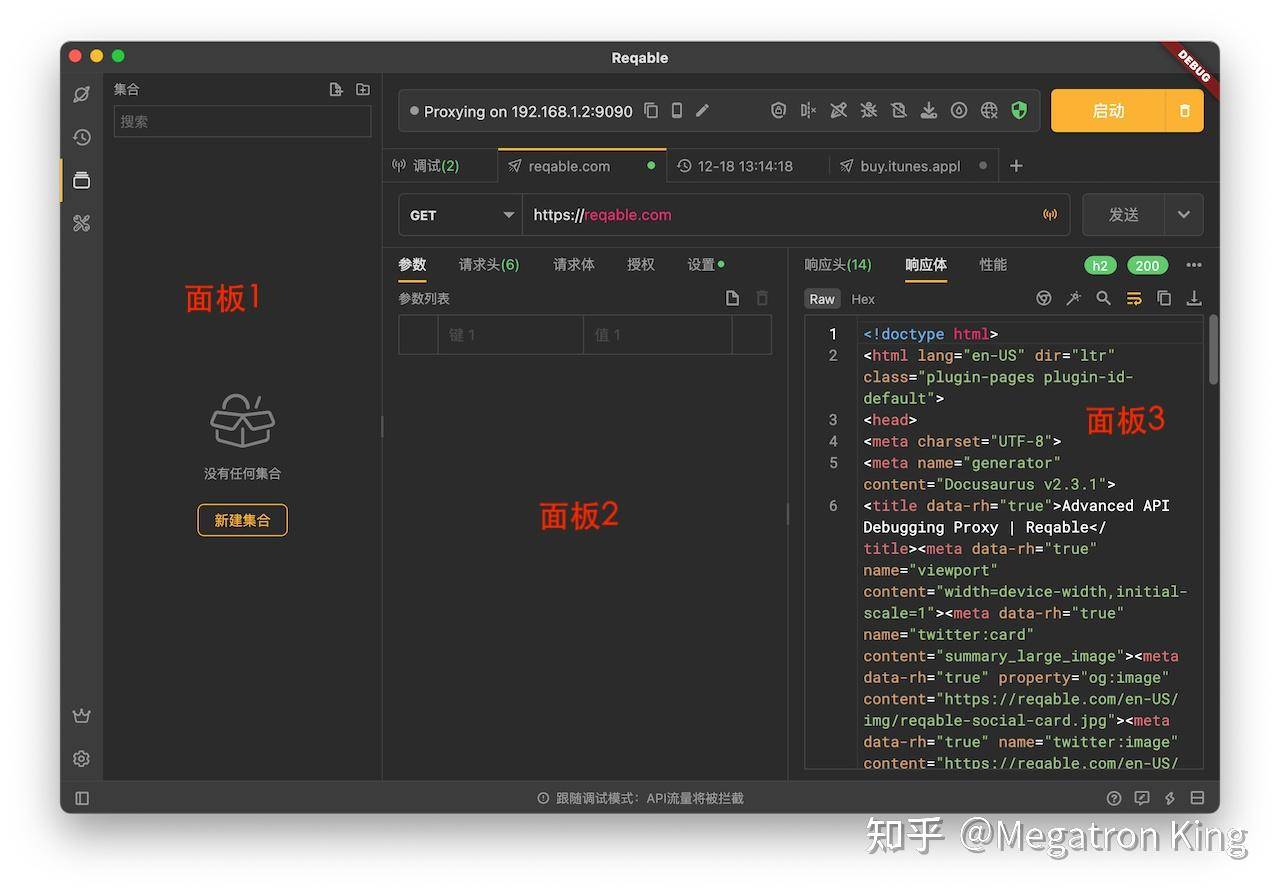1280x893 pixels.
Task: Open the Collections sidebar icon
Action: (82, 180)
